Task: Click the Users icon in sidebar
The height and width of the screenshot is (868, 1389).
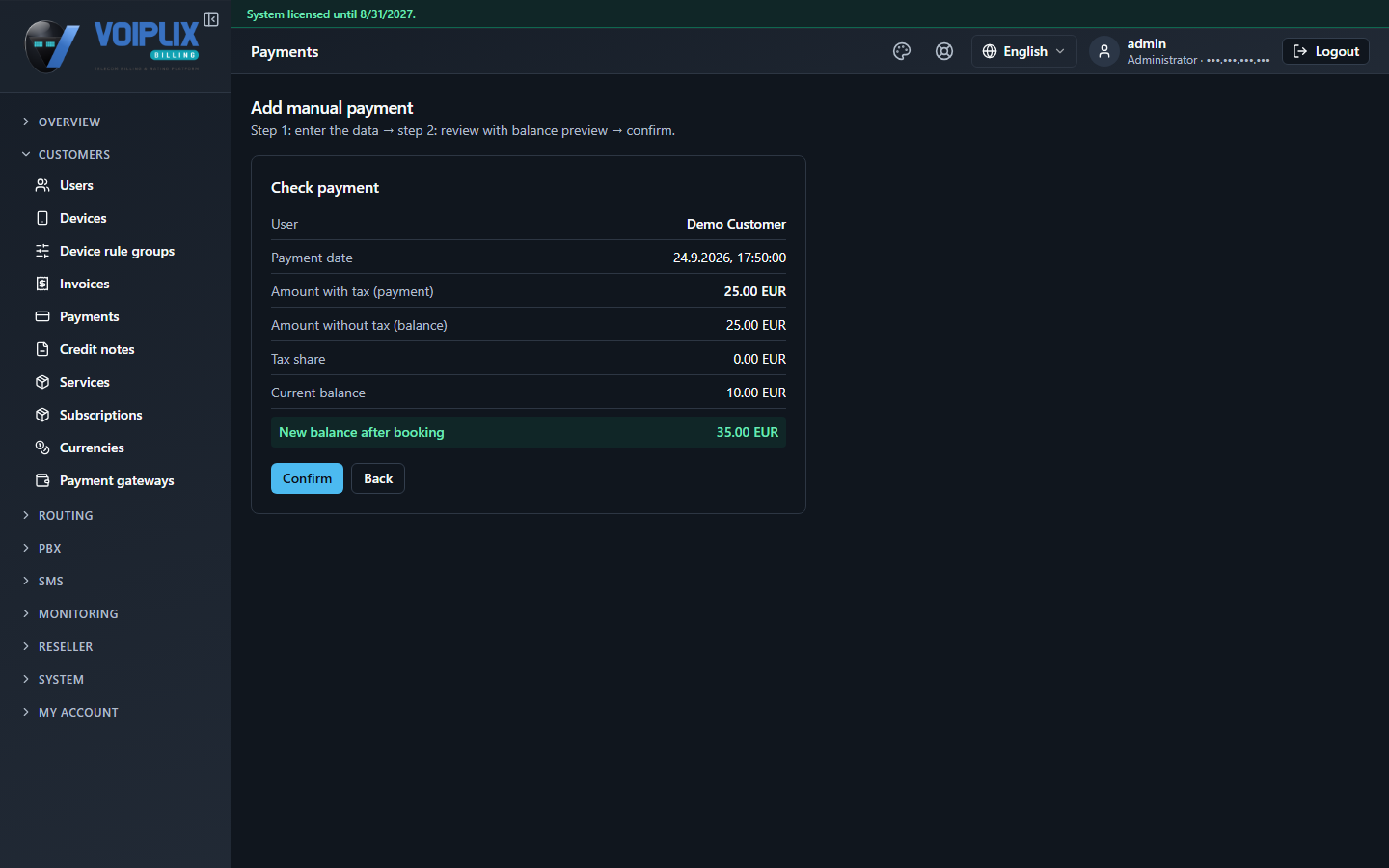Action: point(42,185)
